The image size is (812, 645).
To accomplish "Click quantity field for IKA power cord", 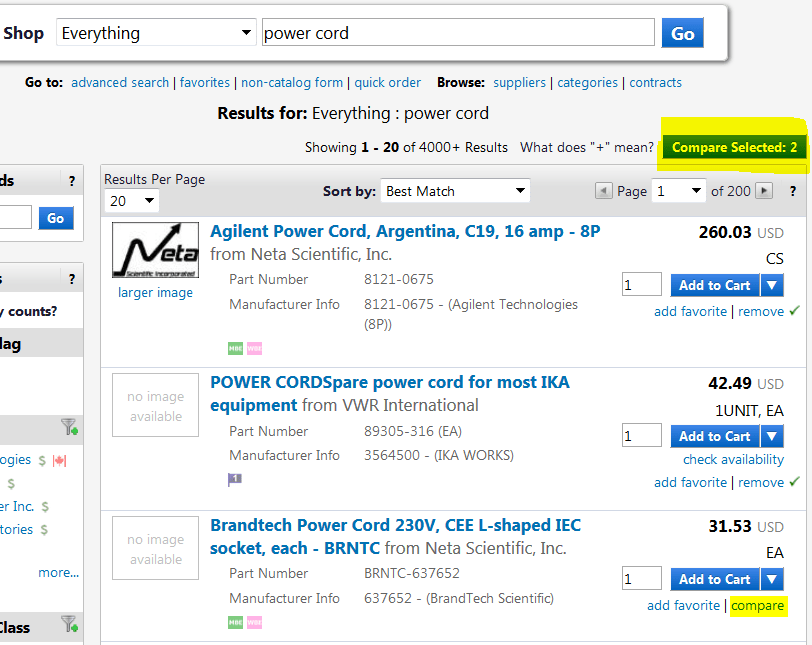I will coord(642,436).
